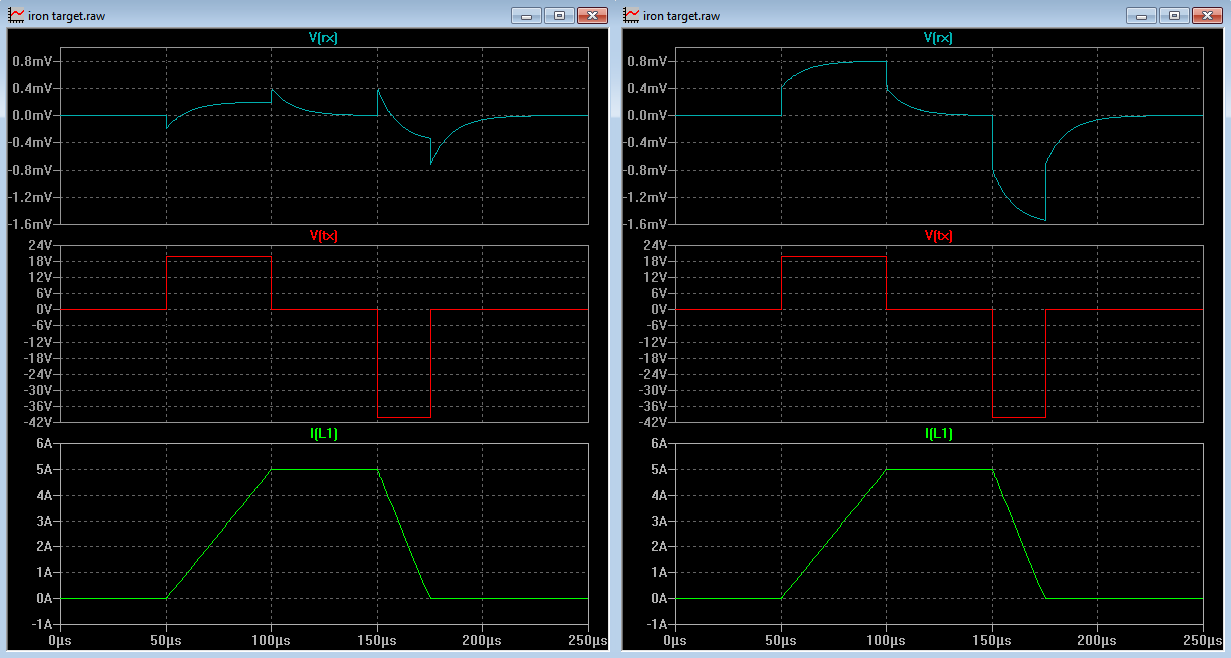
Task: Maximize the left iron target.raw window
Action: click(559, 15)
